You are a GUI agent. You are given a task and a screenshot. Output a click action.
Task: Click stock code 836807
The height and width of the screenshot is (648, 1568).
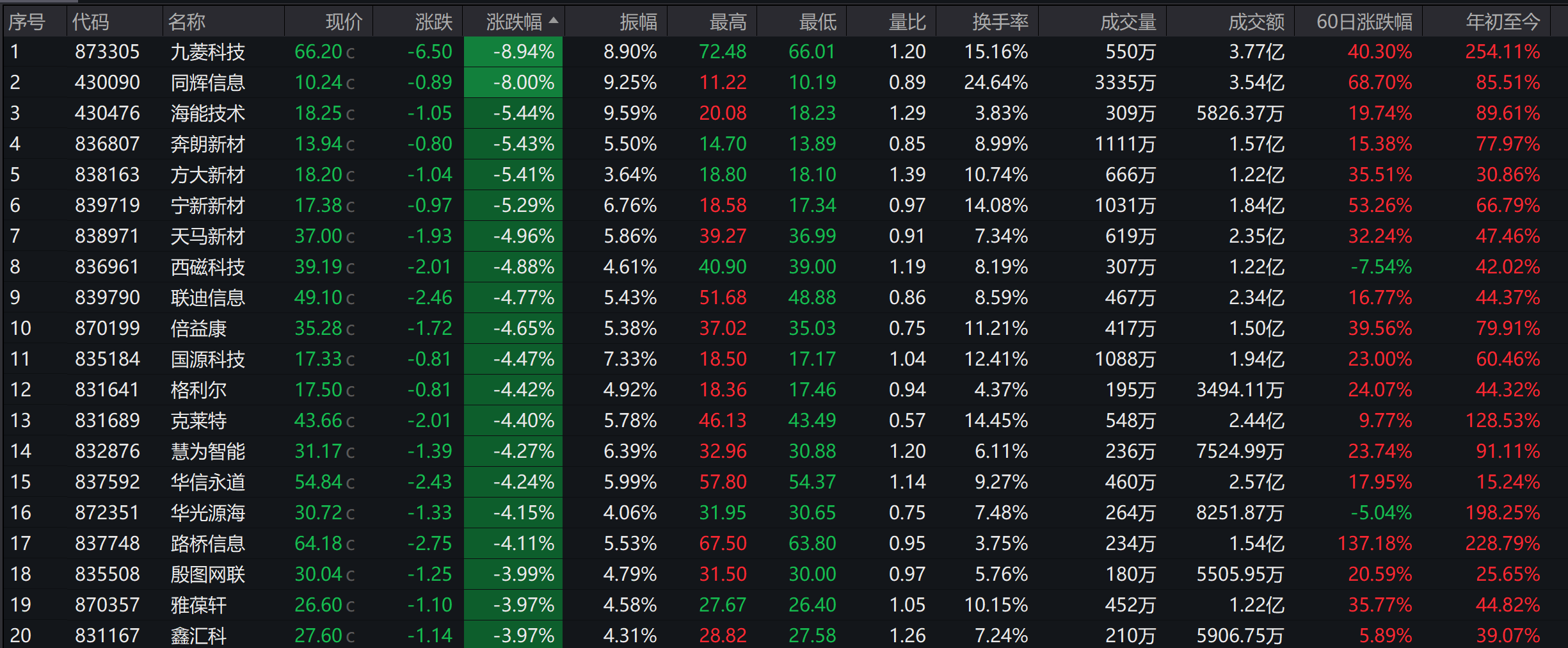[107, 144]
